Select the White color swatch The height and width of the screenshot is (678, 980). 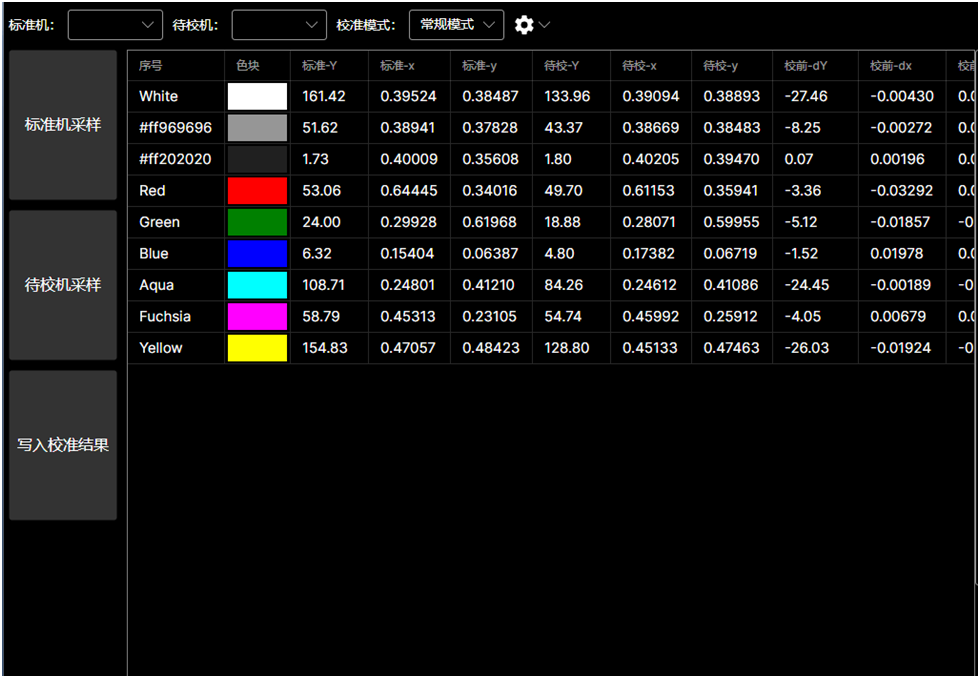[x=257, y=96]
